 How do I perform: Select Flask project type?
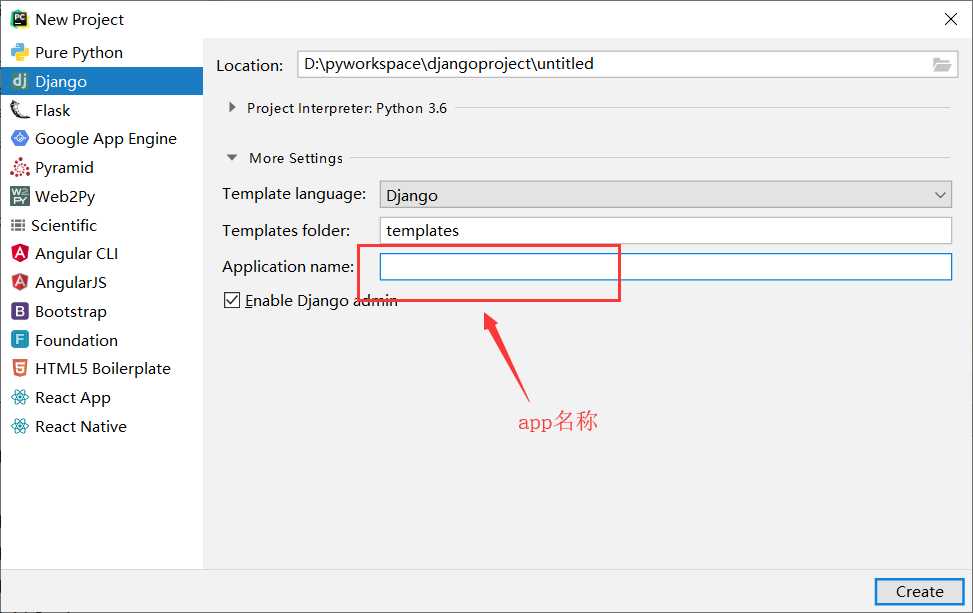click(102, 110)
